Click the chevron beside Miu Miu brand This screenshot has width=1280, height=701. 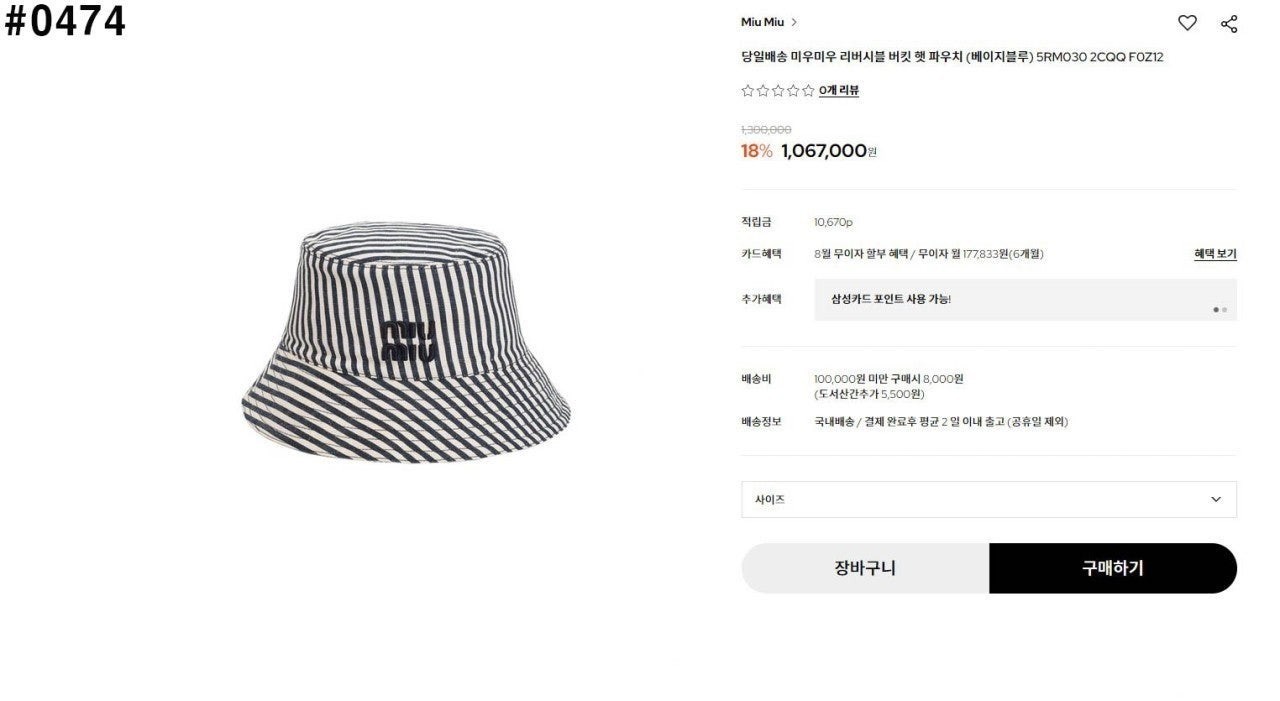pyautogui.click(x=794, y=22)
